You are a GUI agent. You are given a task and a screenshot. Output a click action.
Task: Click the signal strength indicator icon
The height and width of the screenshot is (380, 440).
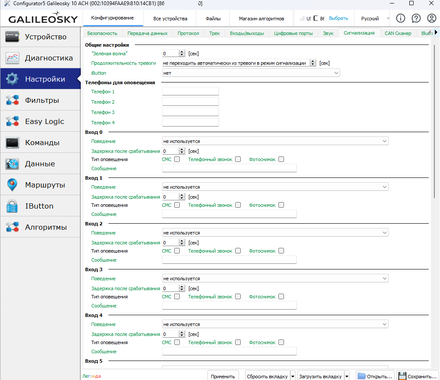tap(302, 18)
